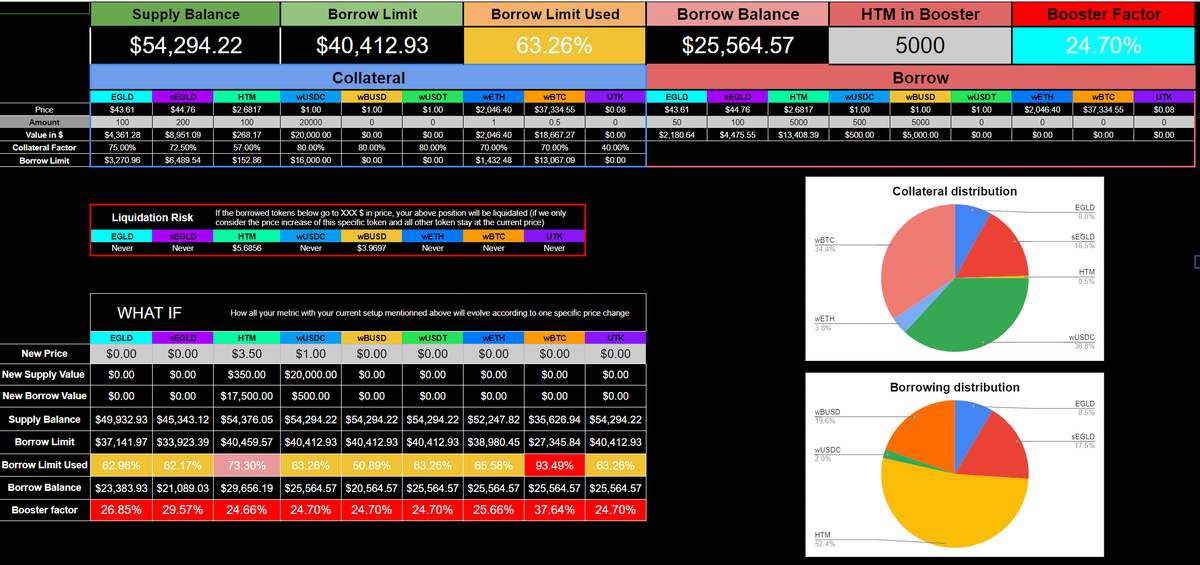Screen dimensions: 1200x565
Task: Select the $49,932.93 supply balance cell
Action: click(122, 419)
